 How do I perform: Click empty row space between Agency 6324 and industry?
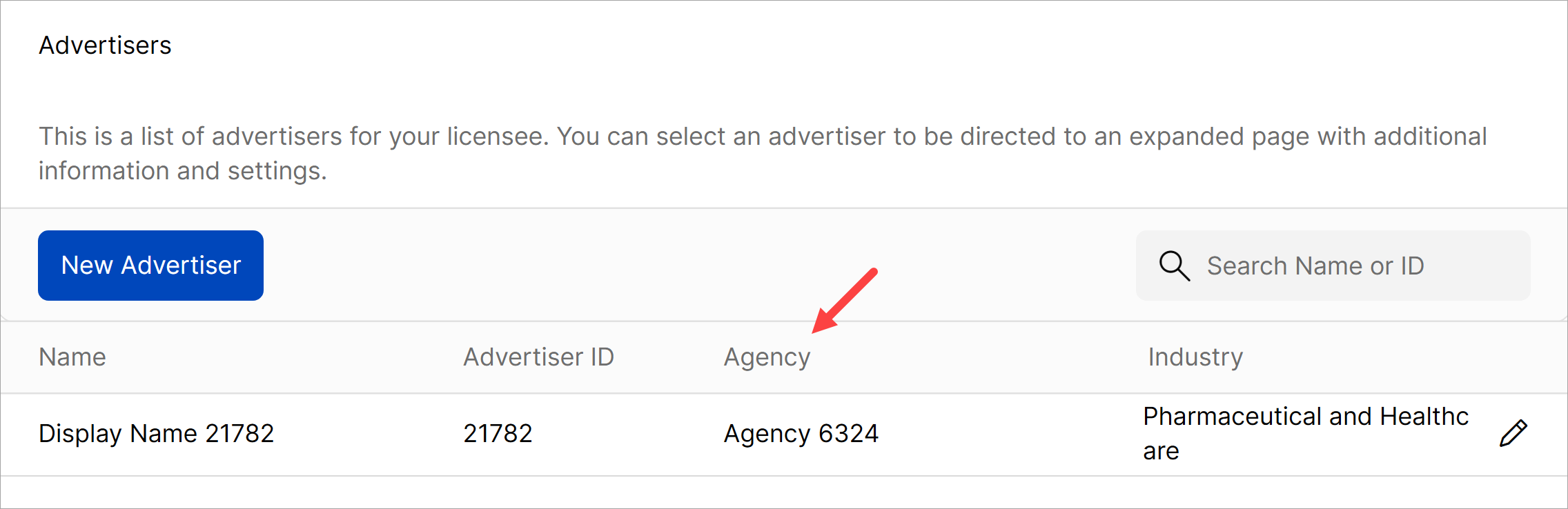pyautogui.click(x=1008, y=434)
